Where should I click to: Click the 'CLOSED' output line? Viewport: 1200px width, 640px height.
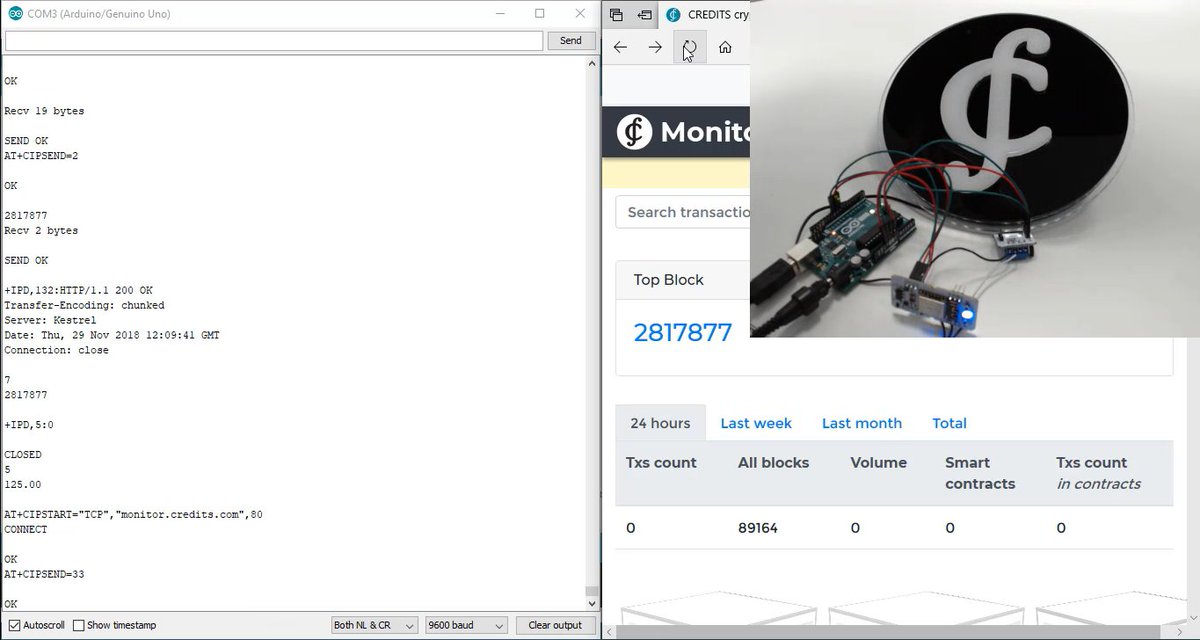point(22,454)
